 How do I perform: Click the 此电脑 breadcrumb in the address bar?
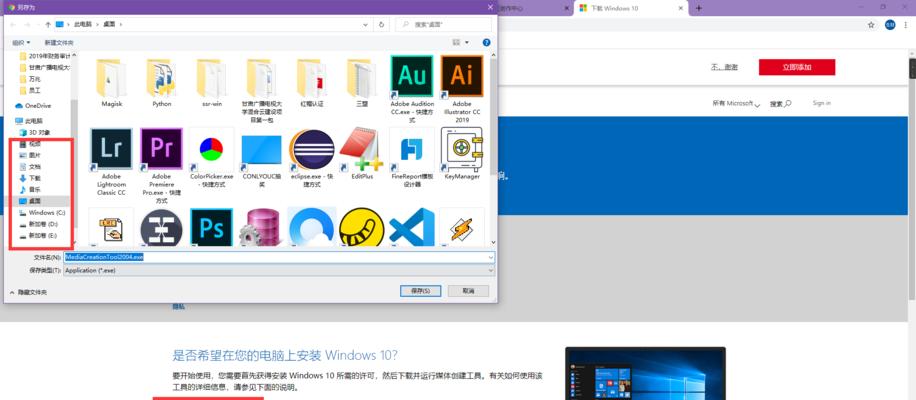tap(81, 25)
